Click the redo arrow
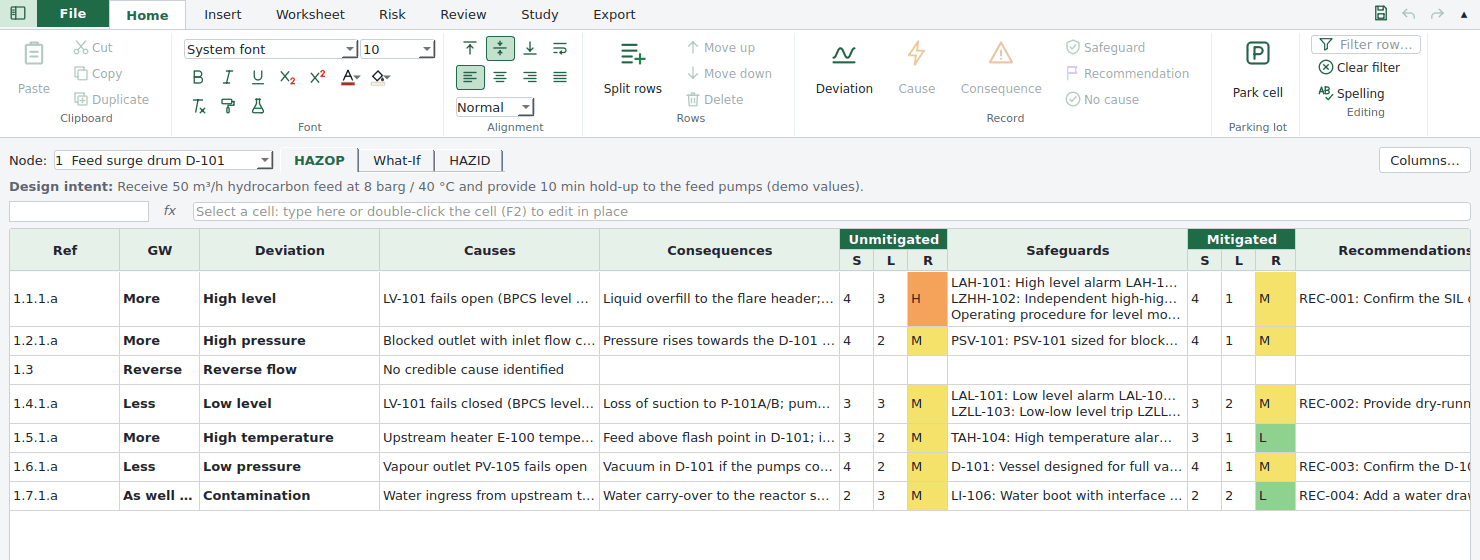Viewport: 1480px width, 560px height. point(1437,13)
